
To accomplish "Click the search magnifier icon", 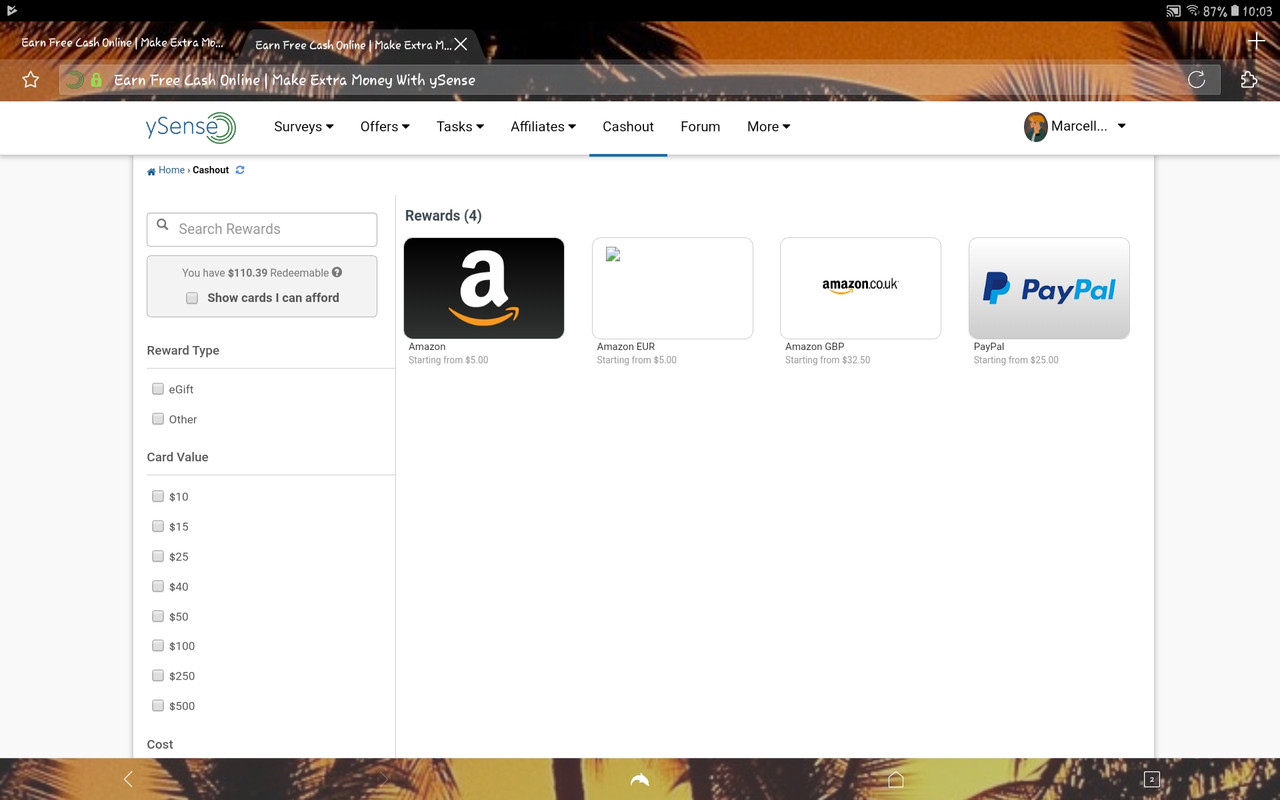I will point(163,226).
